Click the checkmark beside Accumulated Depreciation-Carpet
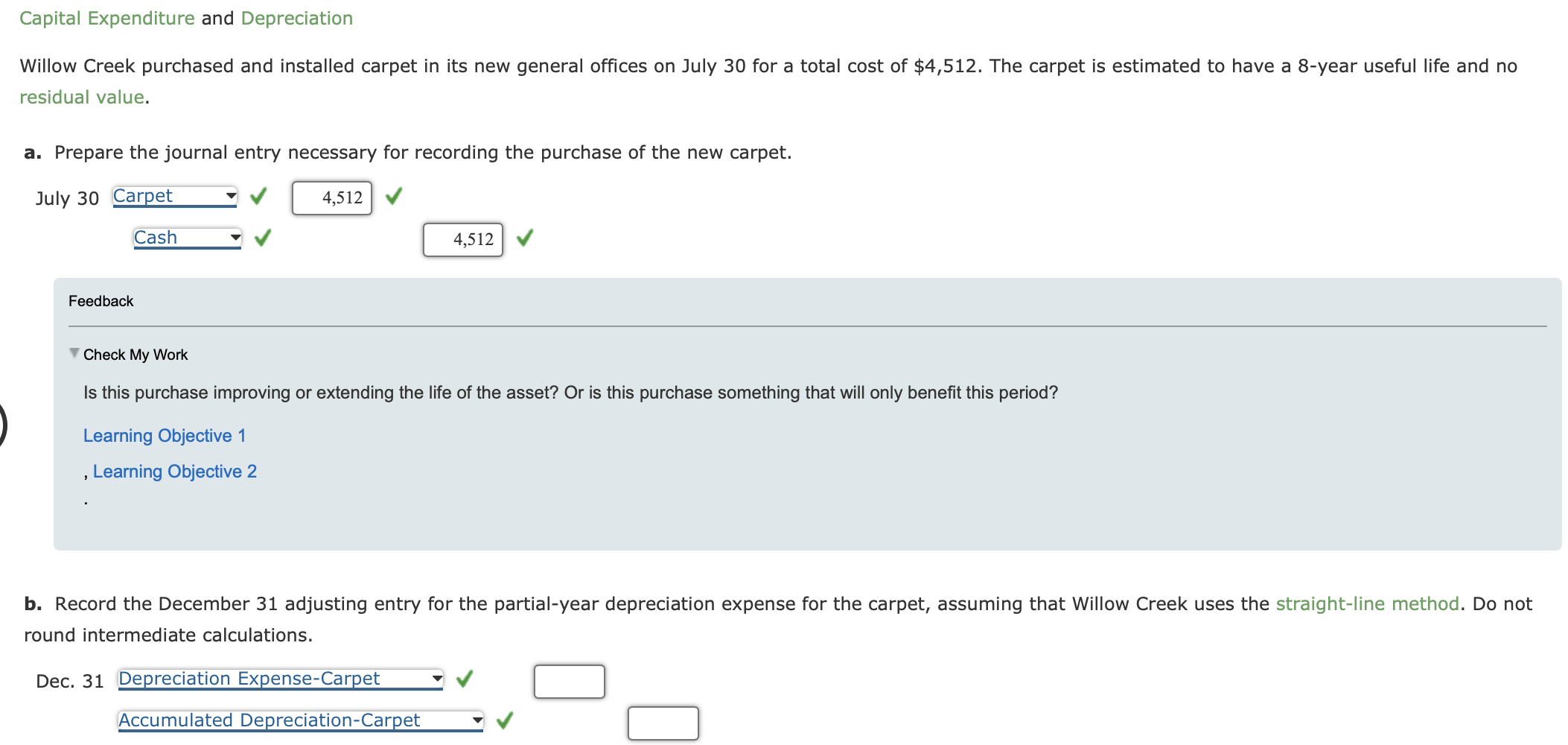 506,720
